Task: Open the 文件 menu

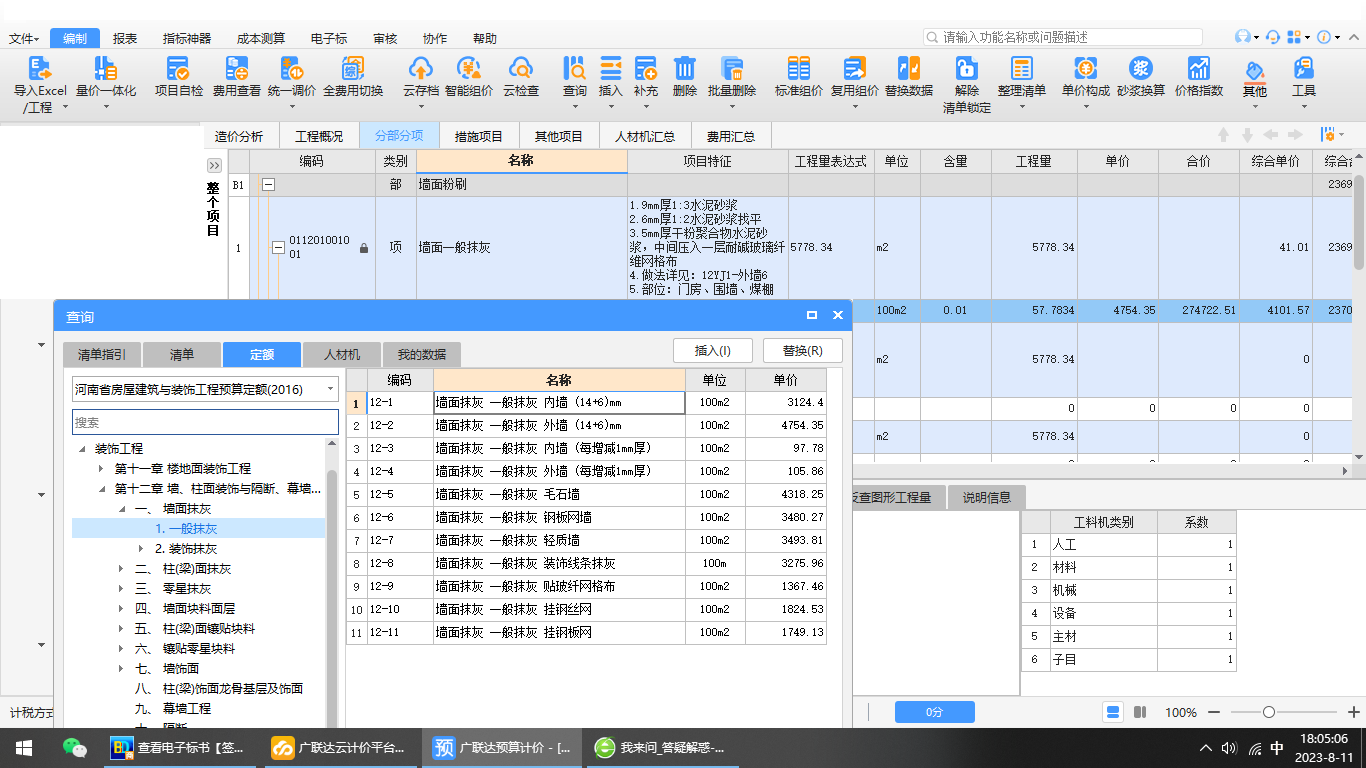Action: point(25,39)
